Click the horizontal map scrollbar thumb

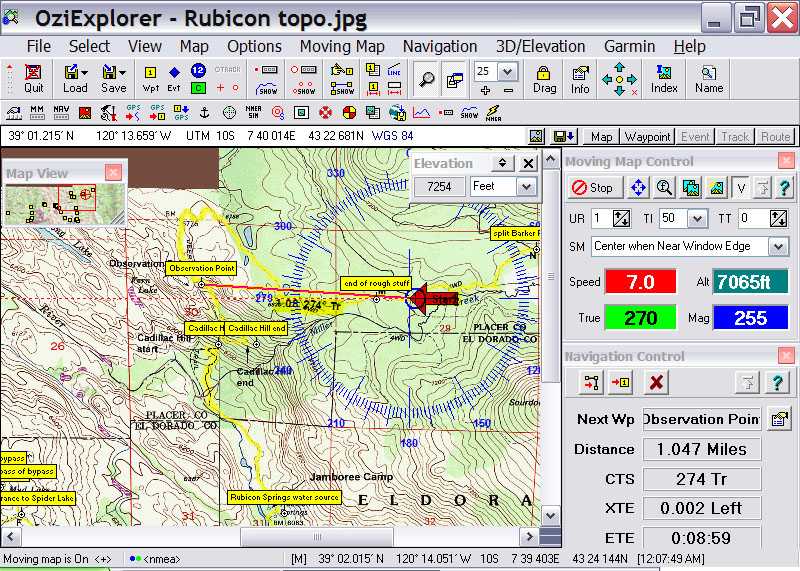tap(317, 536)
